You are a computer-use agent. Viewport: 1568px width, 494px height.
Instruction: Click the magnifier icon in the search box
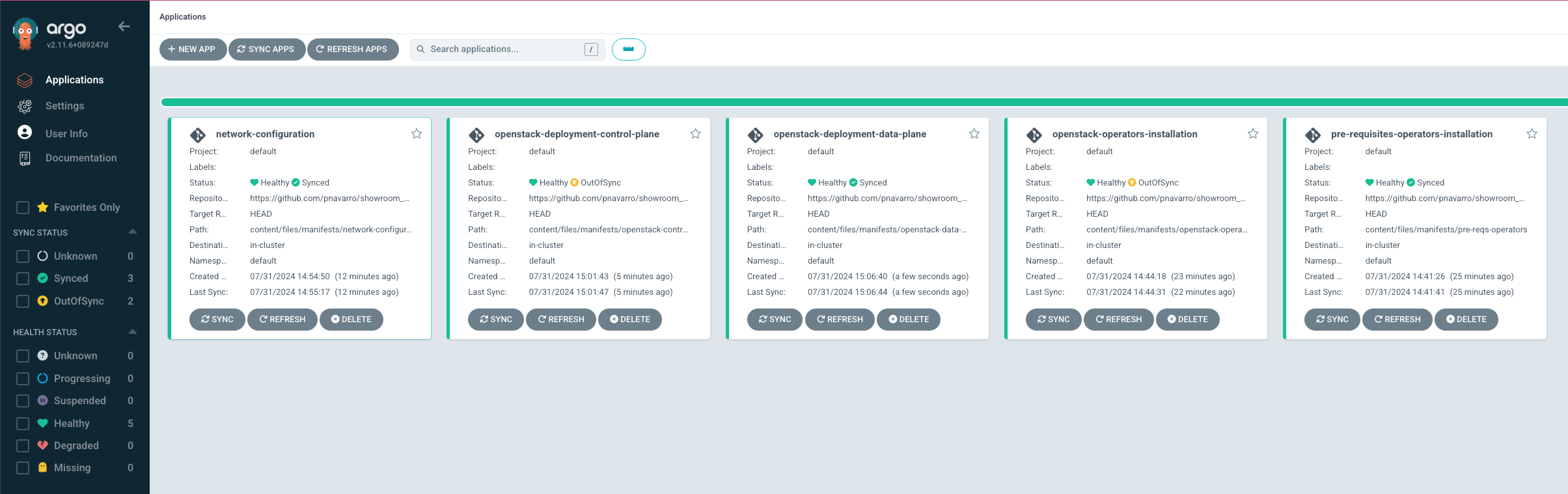(420, 49)
